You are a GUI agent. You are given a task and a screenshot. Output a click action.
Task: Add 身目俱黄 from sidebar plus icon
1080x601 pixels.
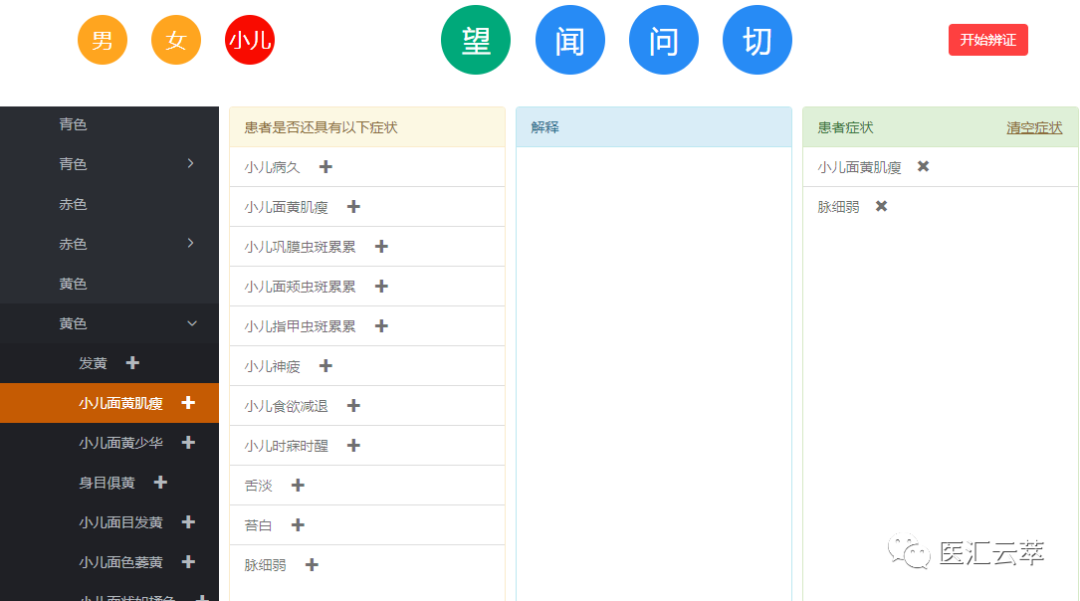[160, 482]
